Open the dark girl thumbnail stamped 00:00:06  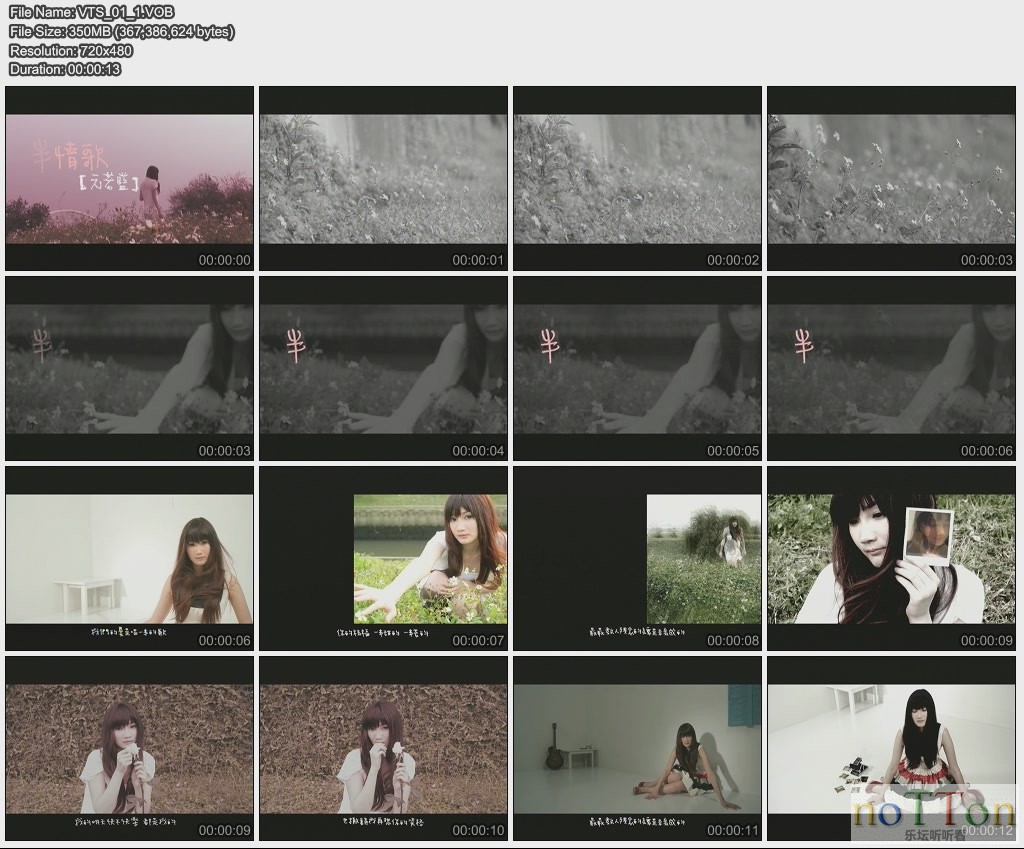891,368
